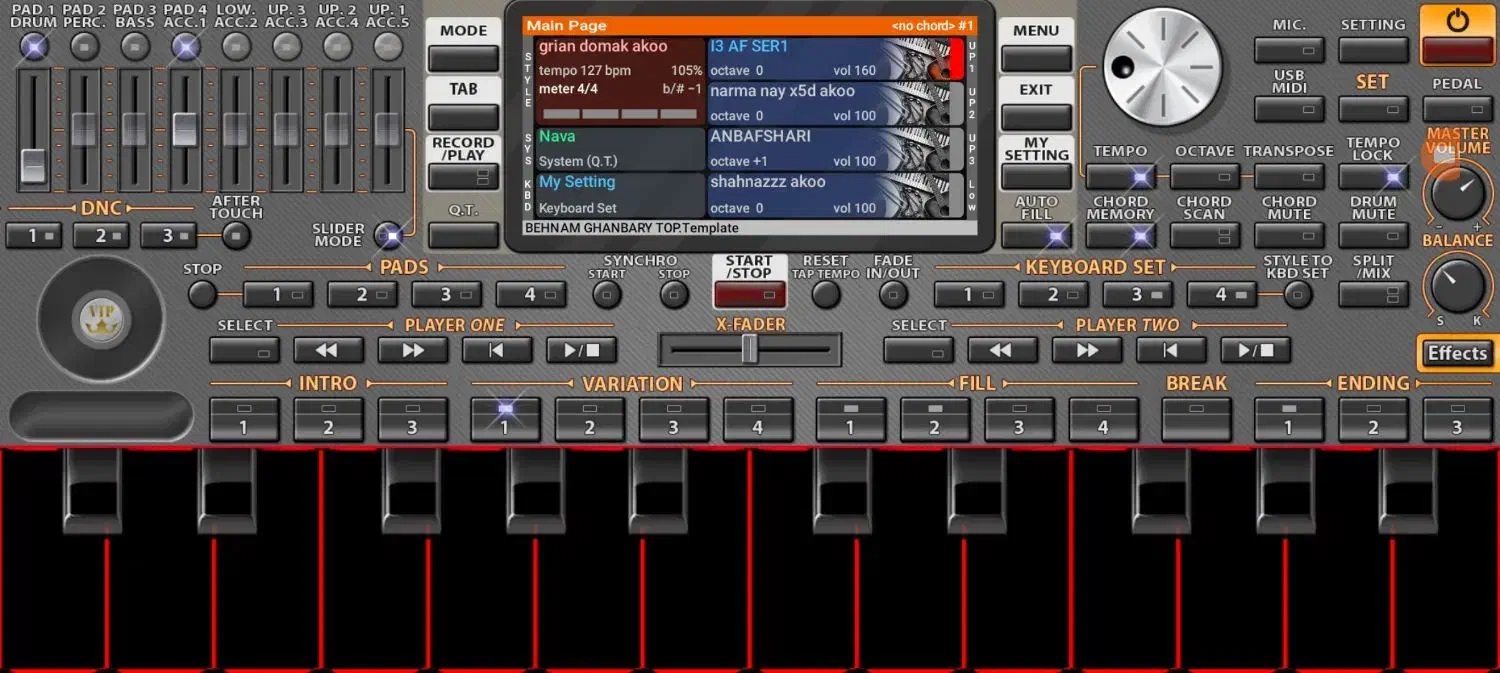Viewport: 1500px width, 673px height.
Task: Open My Setting keyboard set selector
Action: (612, 195)
